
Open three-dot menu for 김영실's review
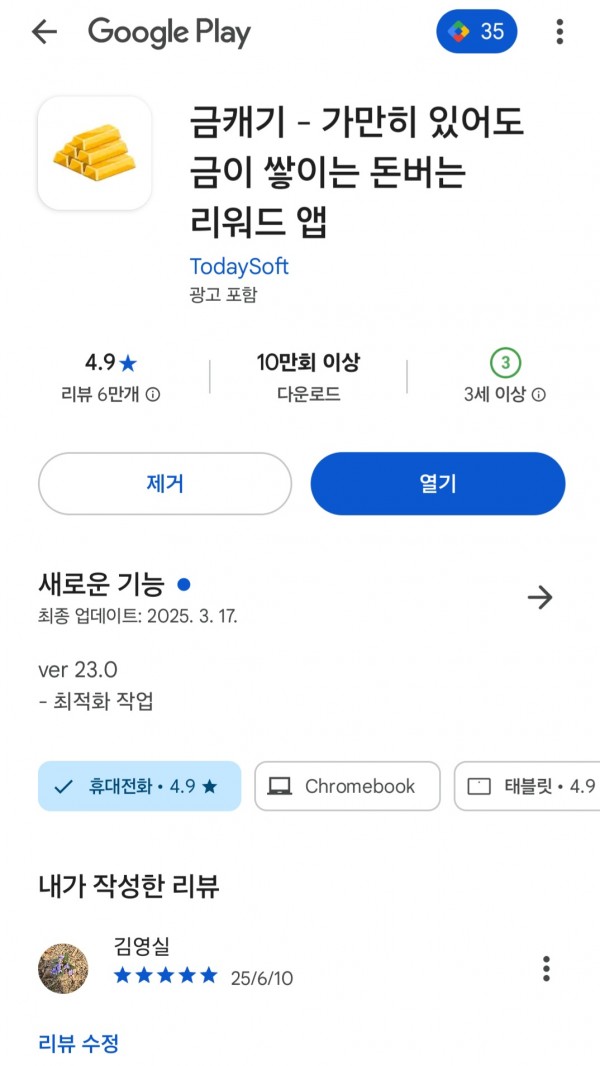546,968
